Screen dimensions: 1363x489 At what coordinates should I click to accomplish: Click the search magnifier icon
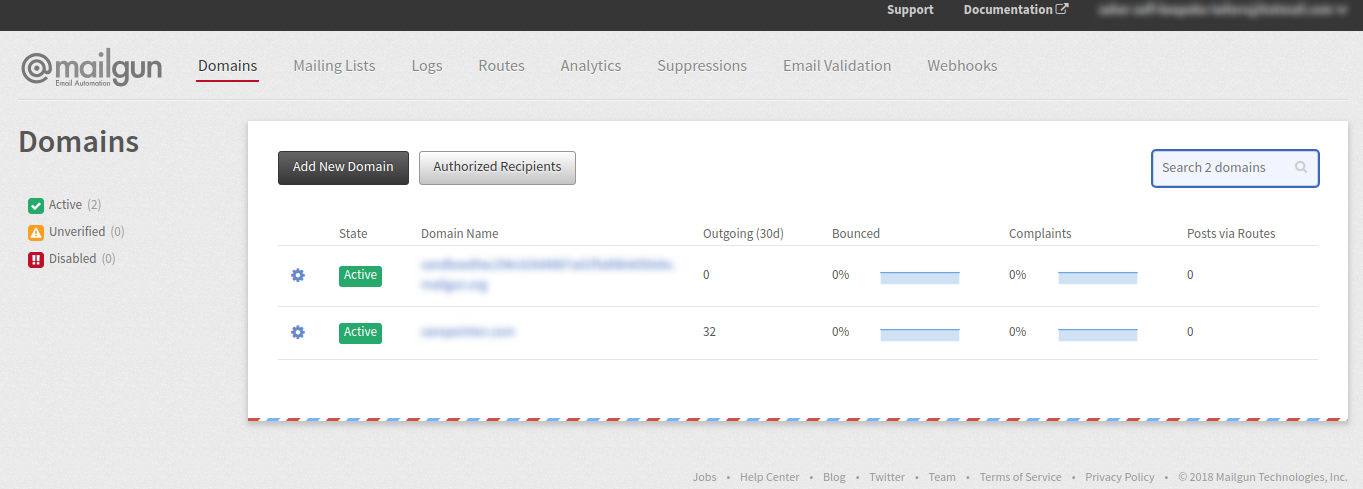point(1301,167)
